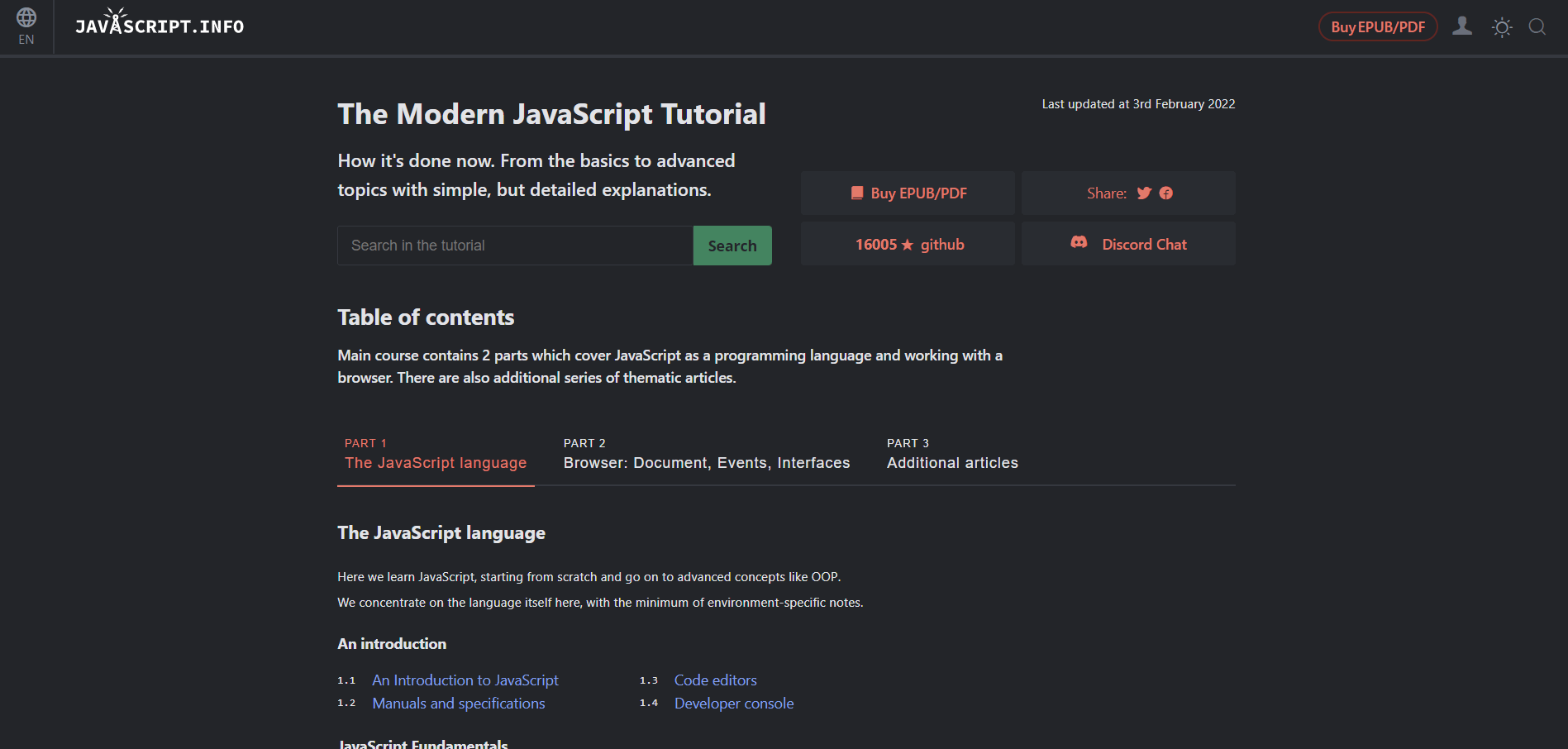Open the Discord Chat link
The height and width of the screenshot is (749, 1568).
point(1128,244)
